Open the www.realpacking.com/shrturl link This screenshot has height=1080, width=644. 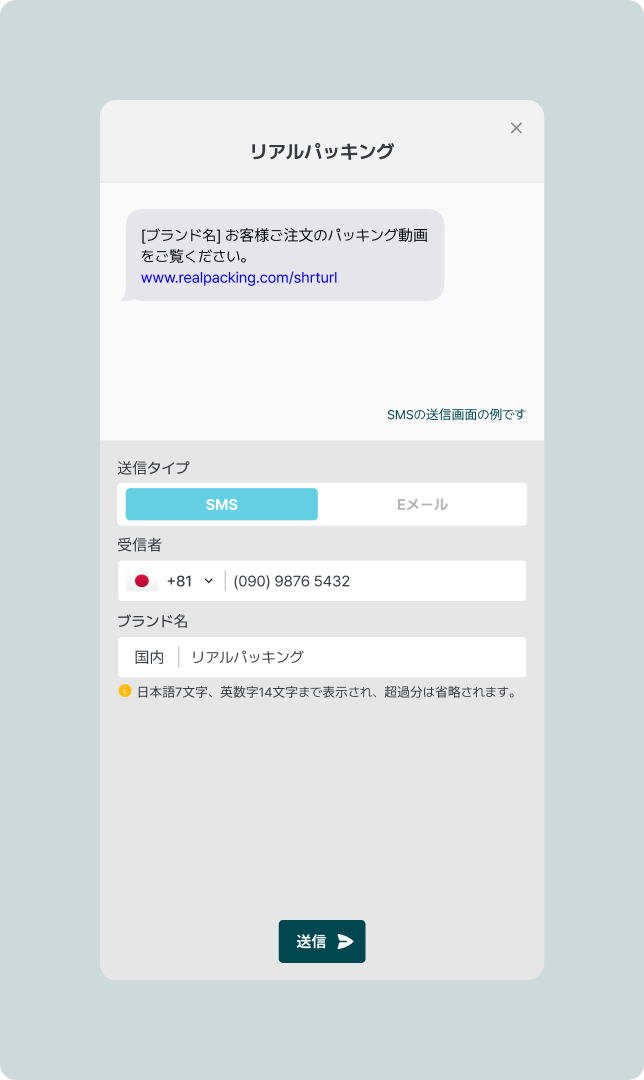click(x=239, y=277)
